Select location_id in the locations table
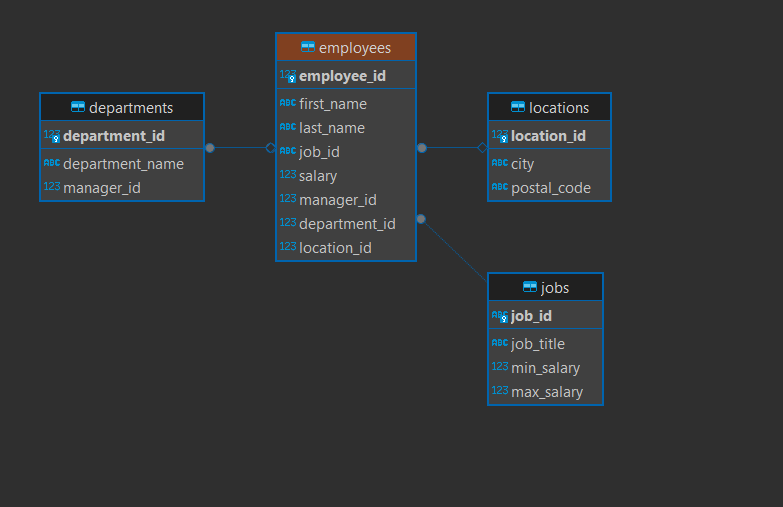The width and height of the screenshot is (783, 507). click(549, 135)
